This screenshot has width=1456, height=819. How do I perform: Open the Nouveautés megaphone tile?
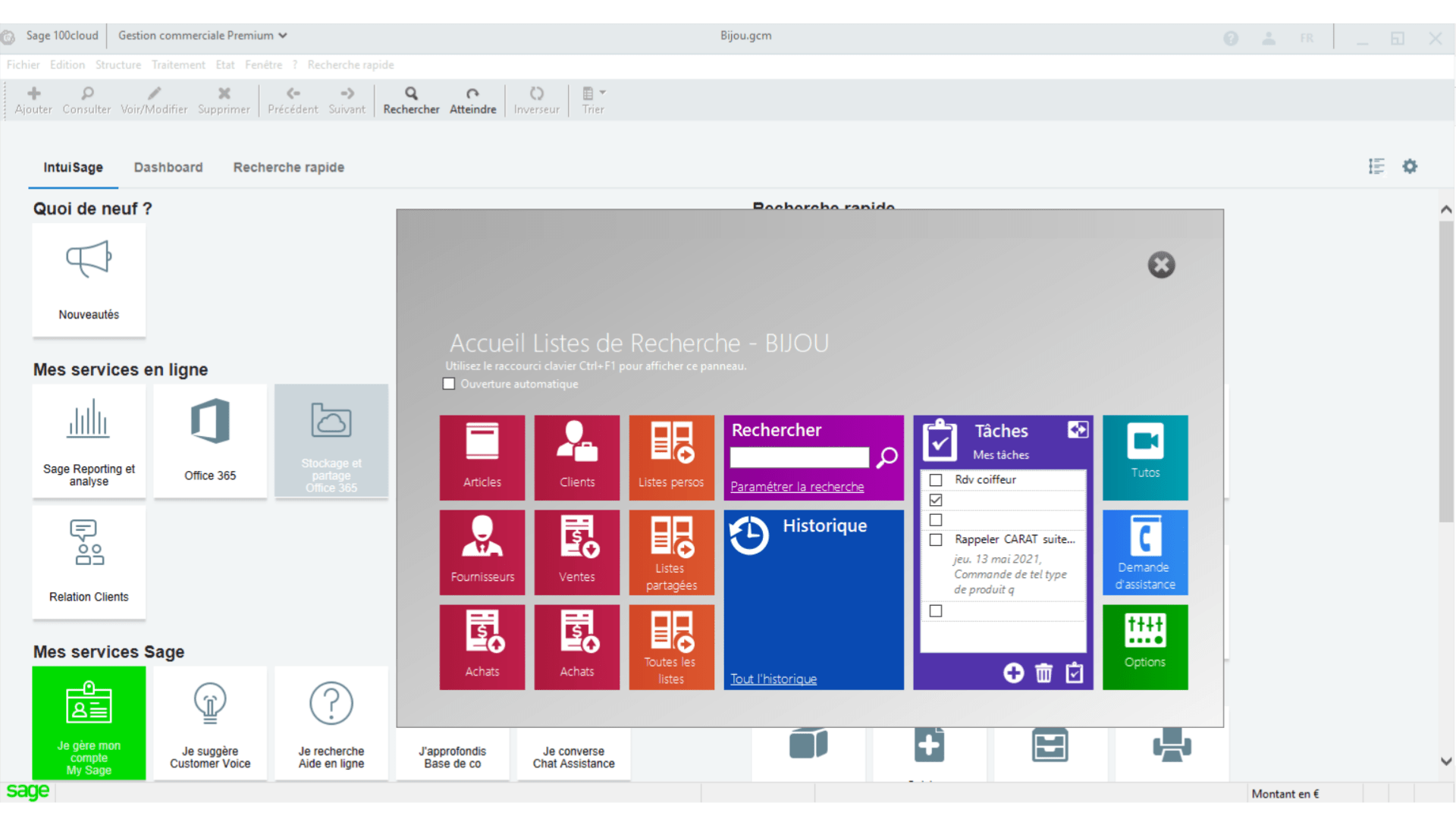point(89,280)
